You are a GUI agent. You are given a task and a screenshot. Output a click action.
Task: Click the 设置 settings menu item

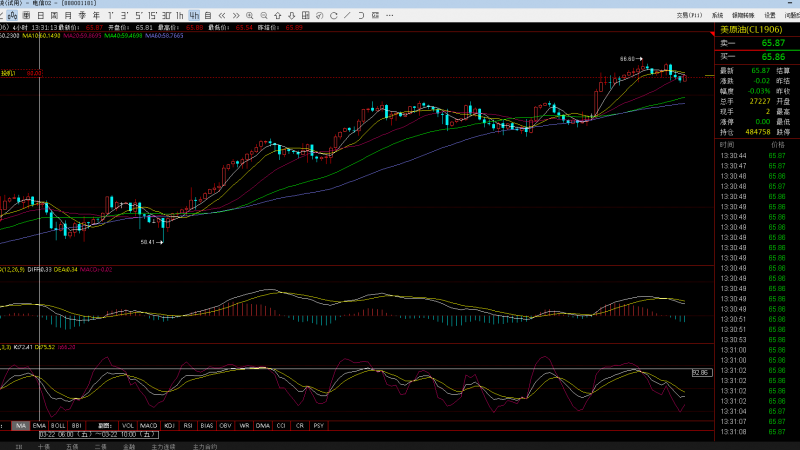pos(770,15)
